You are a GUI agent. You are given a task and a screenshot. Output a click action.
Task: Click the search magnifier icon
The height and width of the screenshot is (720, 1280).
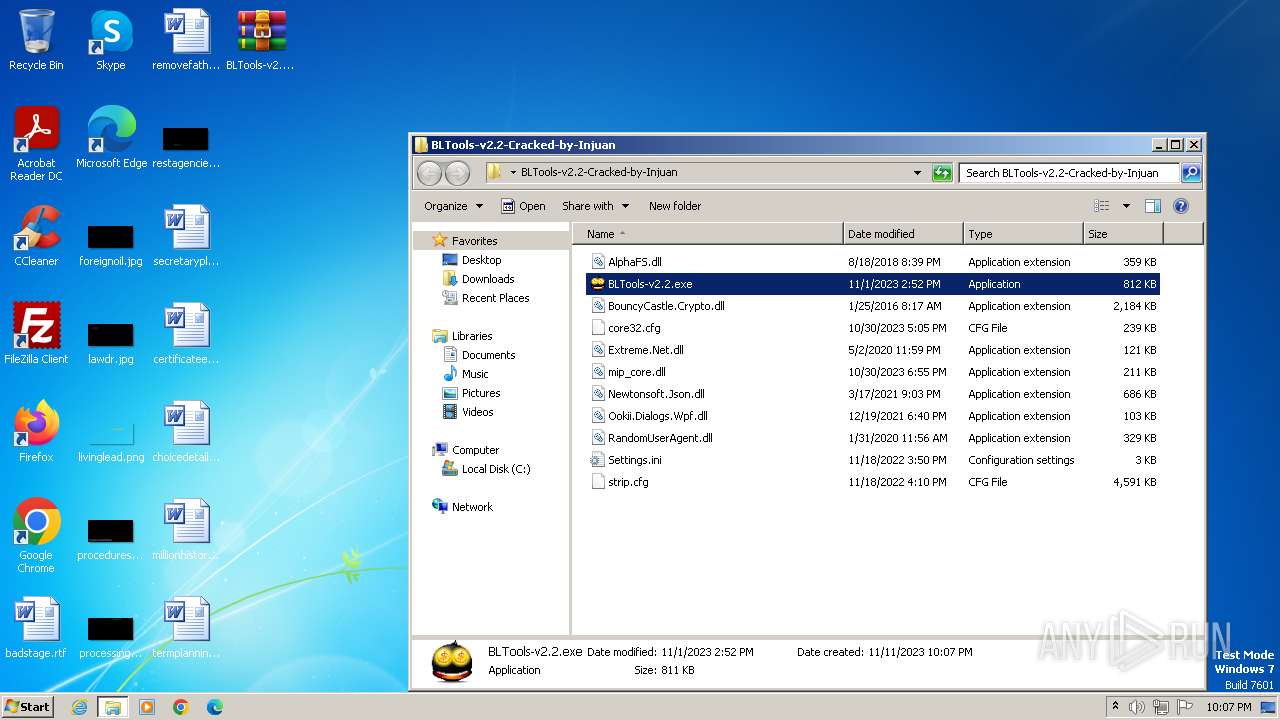click(1191, 173)
